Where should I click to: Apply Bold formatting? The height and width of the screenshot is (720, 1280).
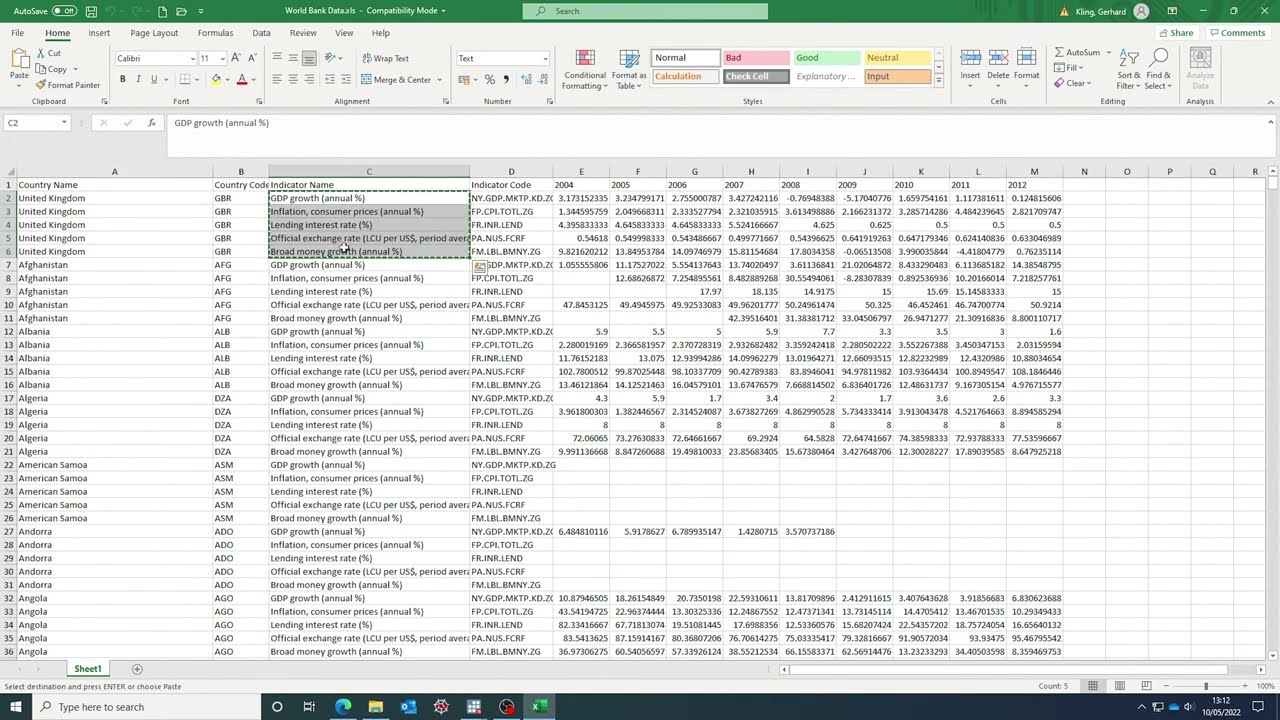tap(123, 79)
